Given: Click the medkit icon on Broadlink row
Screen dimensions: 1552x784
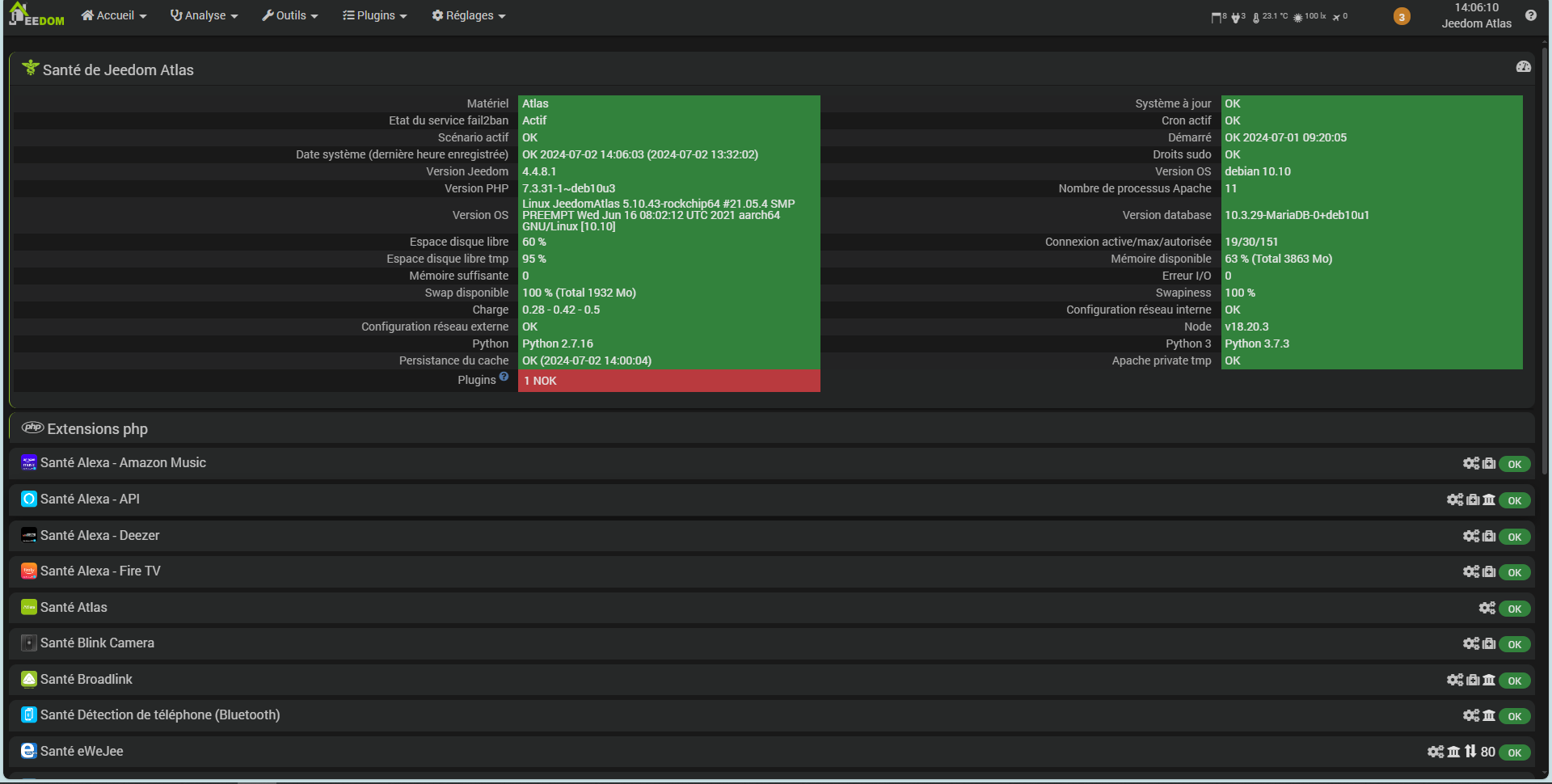Looking at the screenshot, I should tap(1473, 680).
